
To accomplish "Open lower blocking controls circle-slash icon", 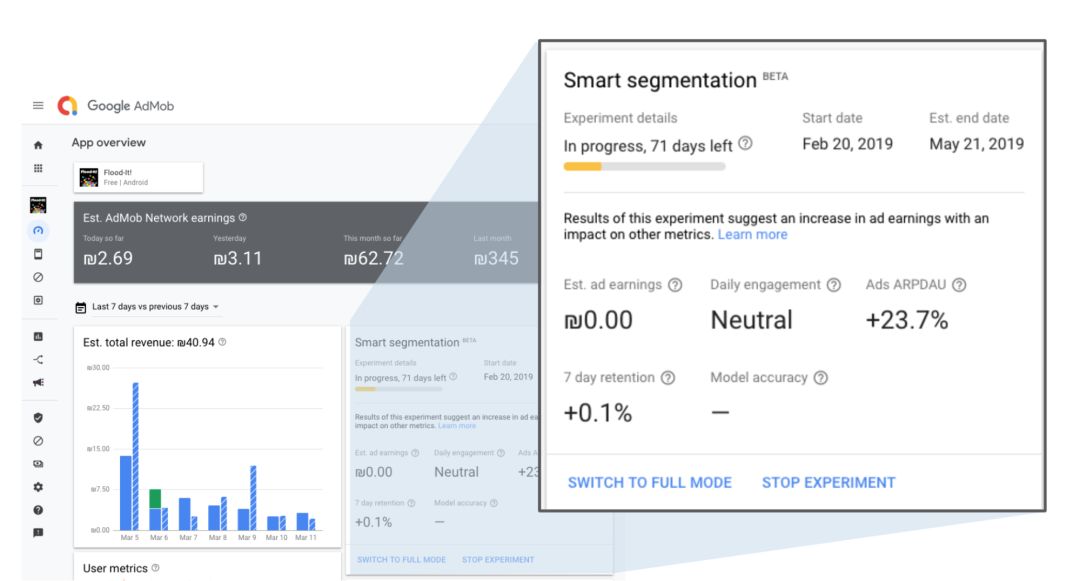I will [38, 441].
